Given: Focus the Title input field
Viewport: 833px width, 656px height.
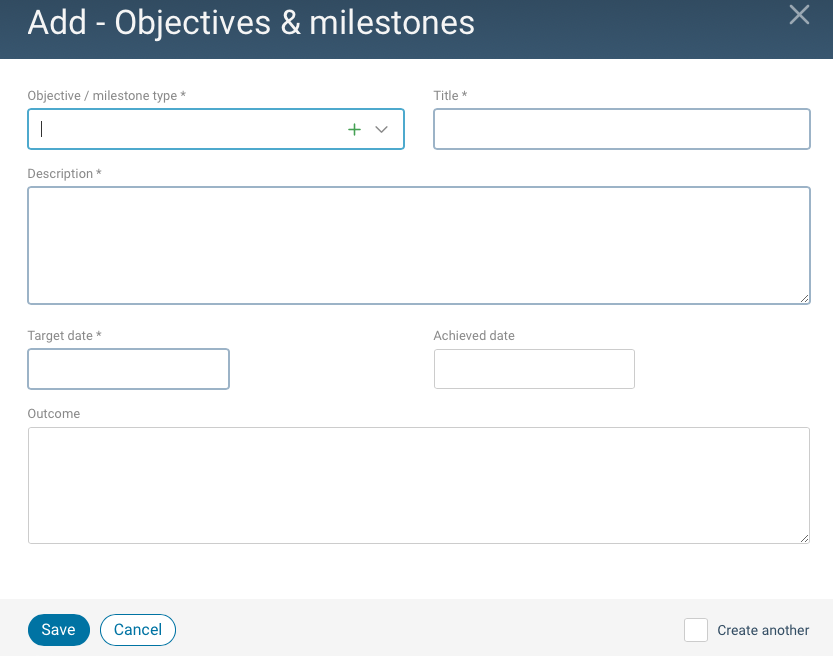Looking at the screenshot, I should pyautogui.click(x=621, y=129).
